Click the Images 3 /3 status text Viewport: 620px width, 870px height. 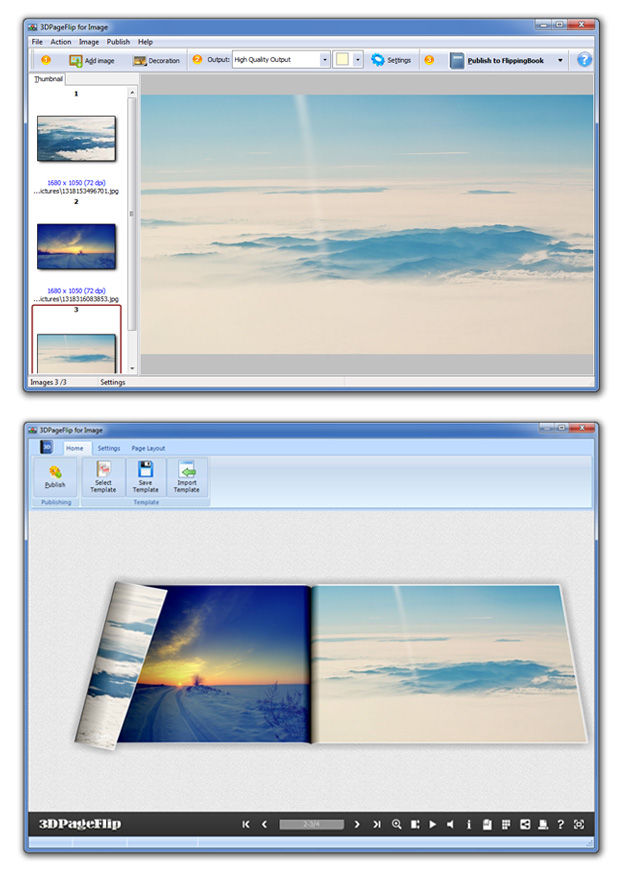point(48,382)
